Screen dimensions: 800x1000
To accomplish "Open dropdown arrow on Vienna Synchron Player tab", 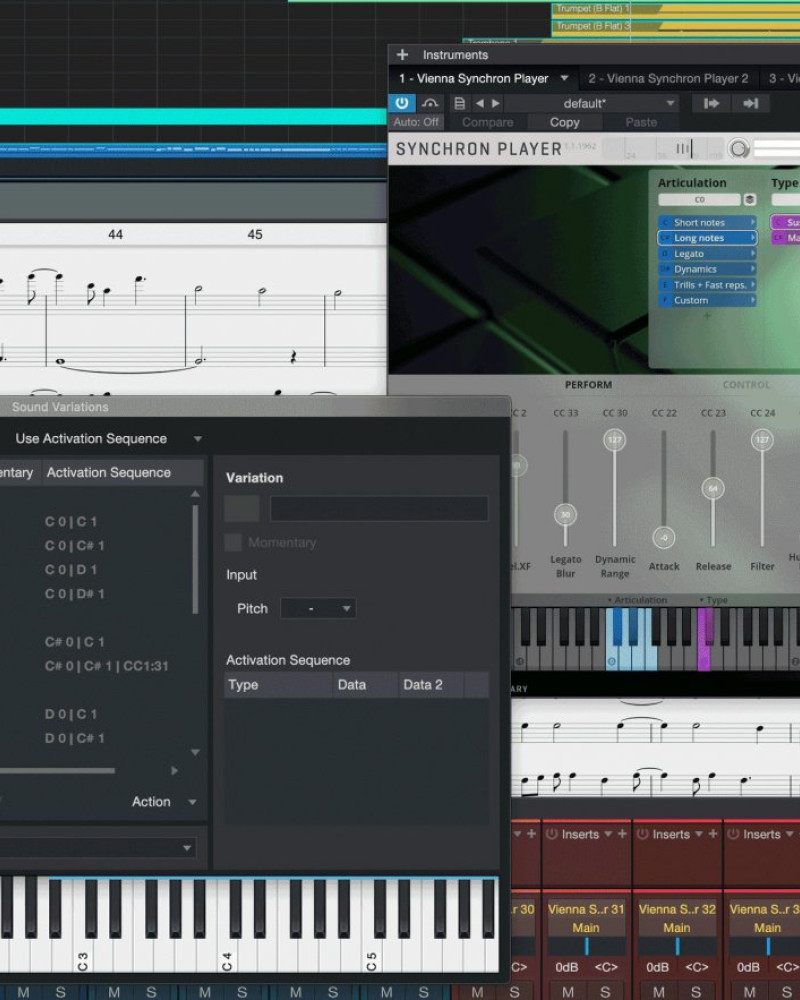I will tap(565, 78).
